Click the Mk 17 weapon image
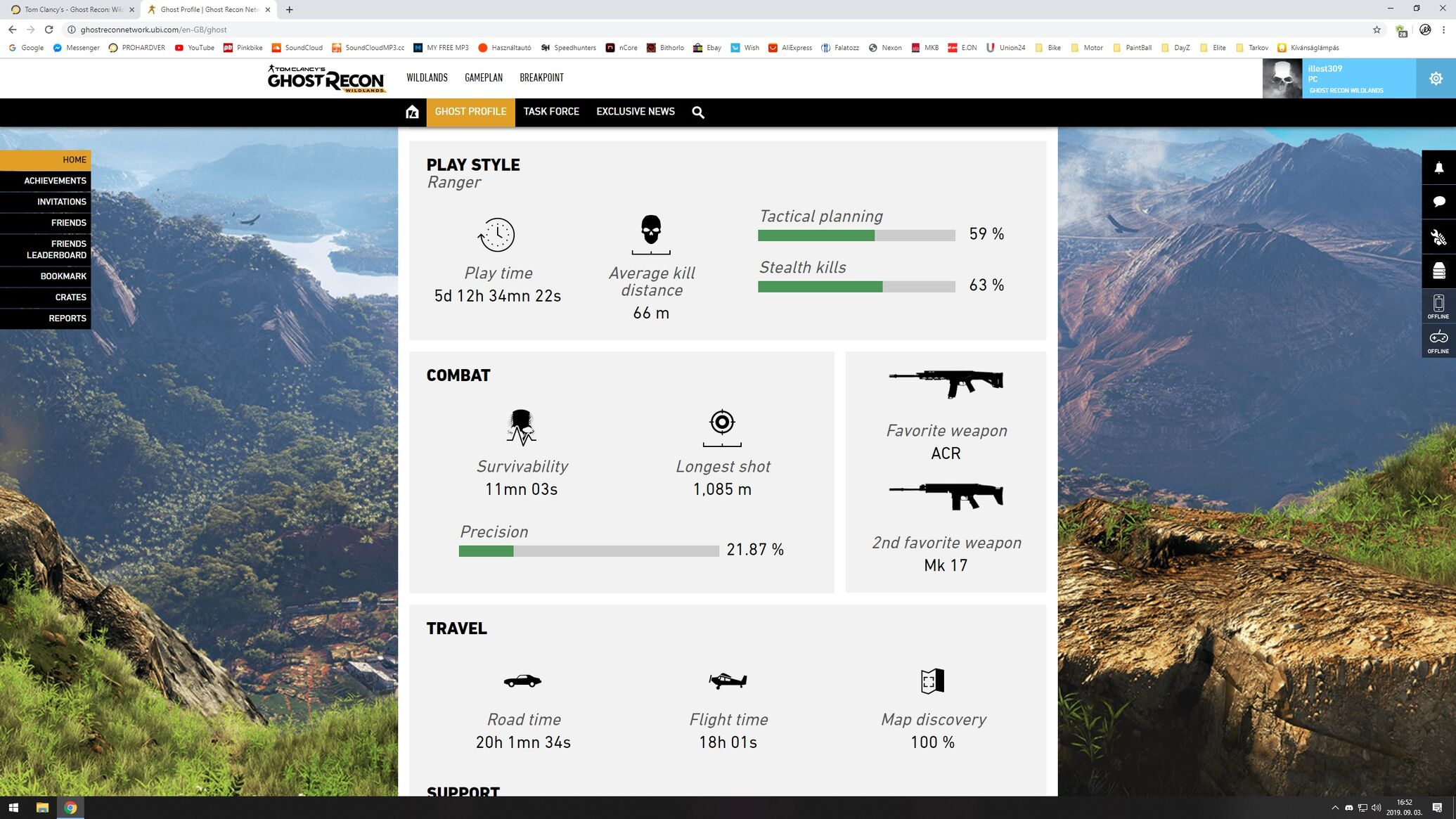This screenshot has height=819, width=1456. pos(946,496)
